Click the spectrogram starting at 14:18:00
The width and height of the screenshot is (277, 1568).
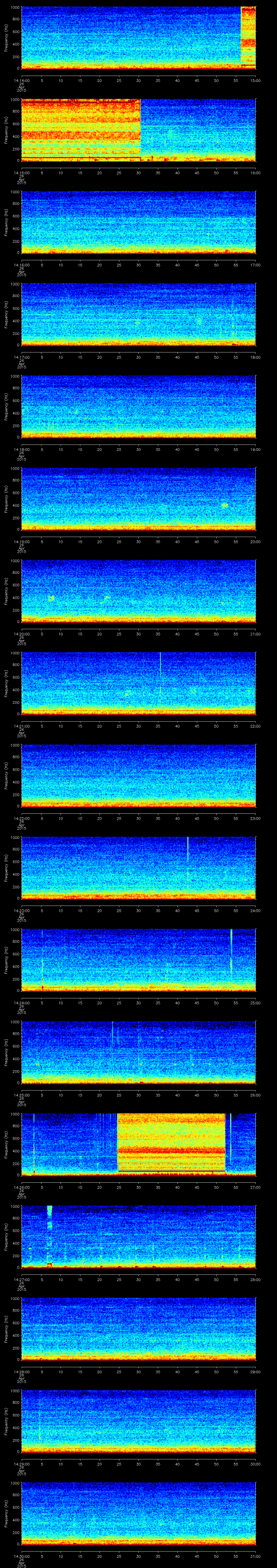click(139, 407)
